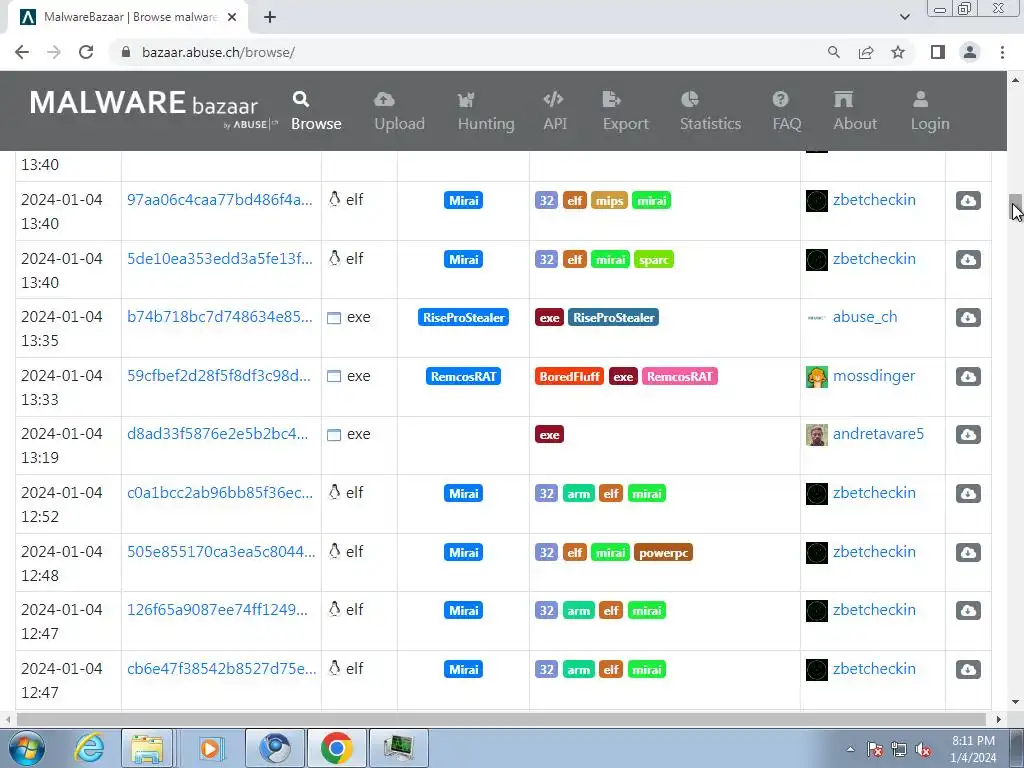Click the vertical scrollbar thumb
The height and width of the screenshot is (768, 1024).
pos(1015,208)
